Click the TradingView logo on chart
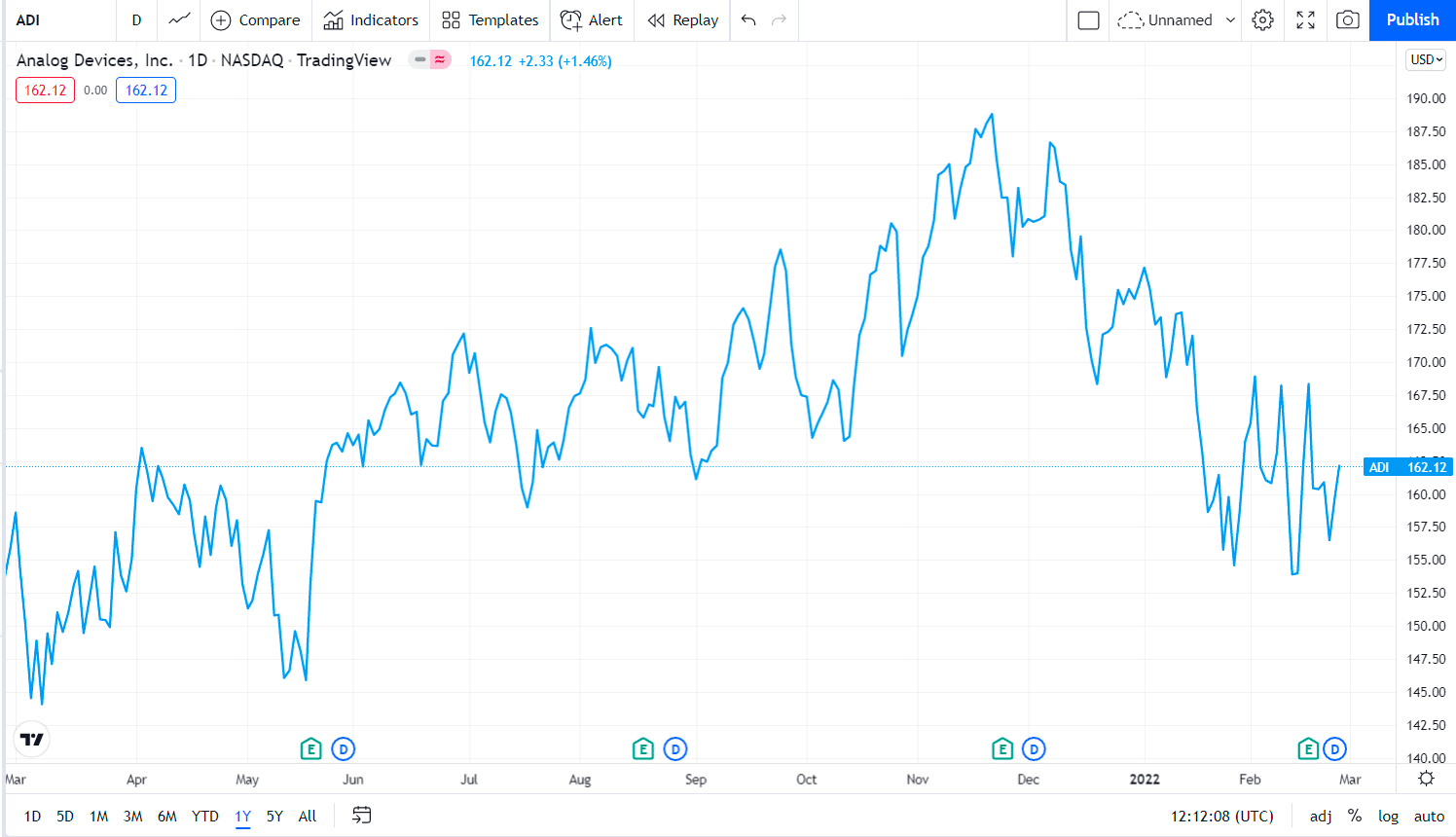Screen dimensions: 1456x837 (32, 740)
